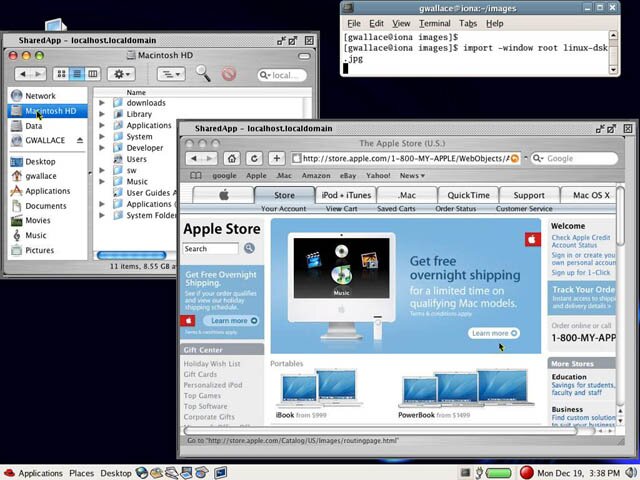Screen dimensions: 640x480
Task: Open the News bookmarks dropdown
Action: click(412, 176)
